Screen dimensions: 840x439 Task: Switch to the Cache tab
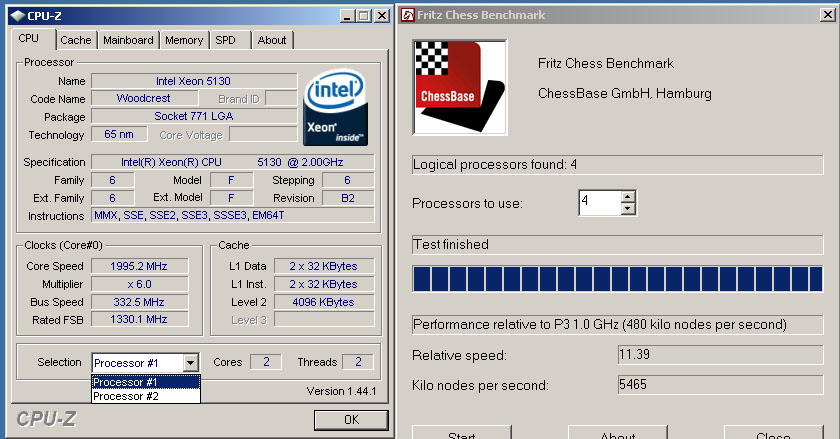click(x=76, y=40)
